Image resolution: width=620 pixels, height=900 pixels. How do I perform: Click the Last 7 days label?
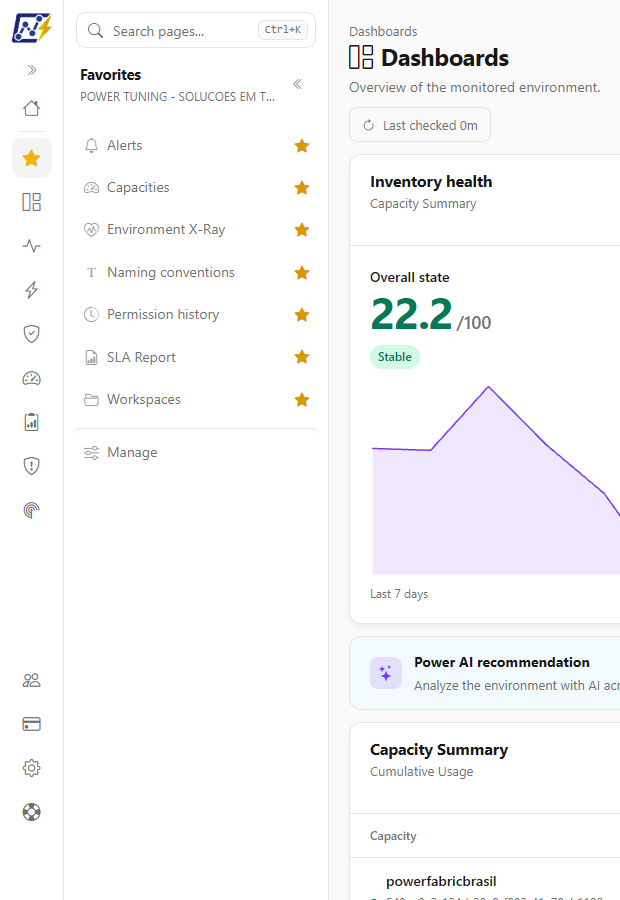(x=399, y=594)
